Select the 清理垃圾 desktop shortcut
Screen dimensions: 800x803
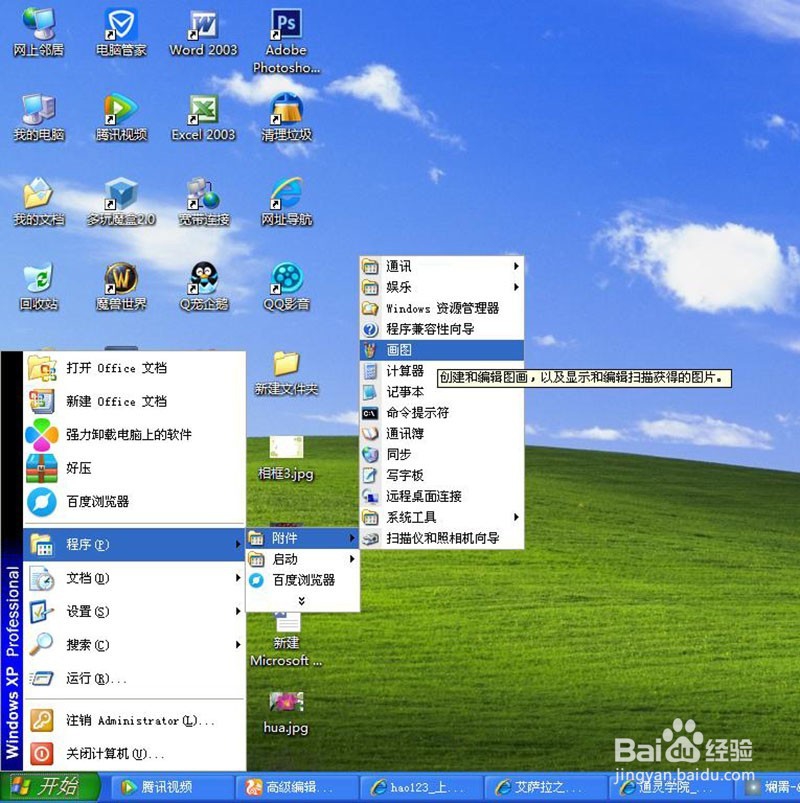click(286, 117)
